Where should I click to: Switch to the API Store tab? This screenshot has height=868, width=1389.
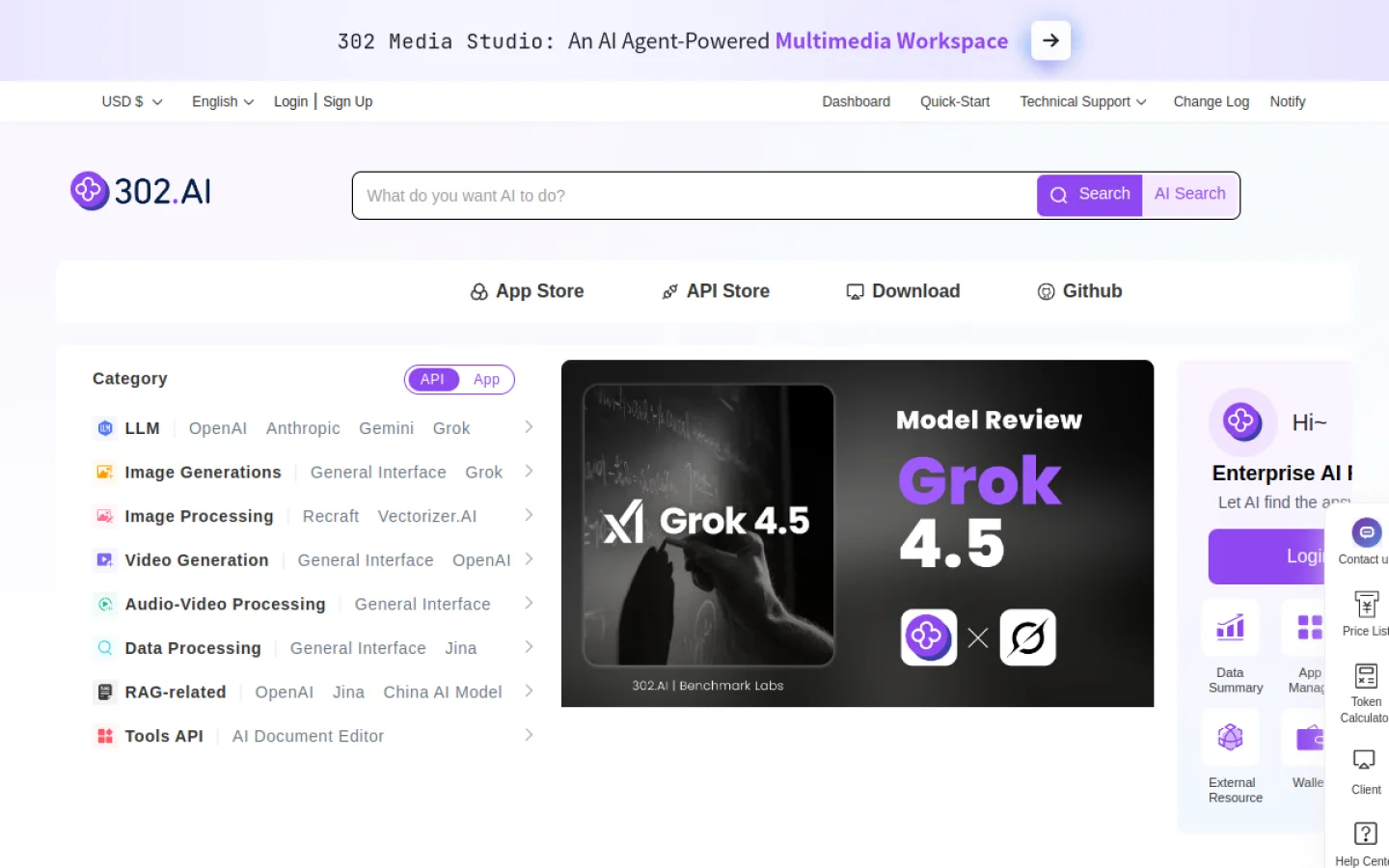715,291
